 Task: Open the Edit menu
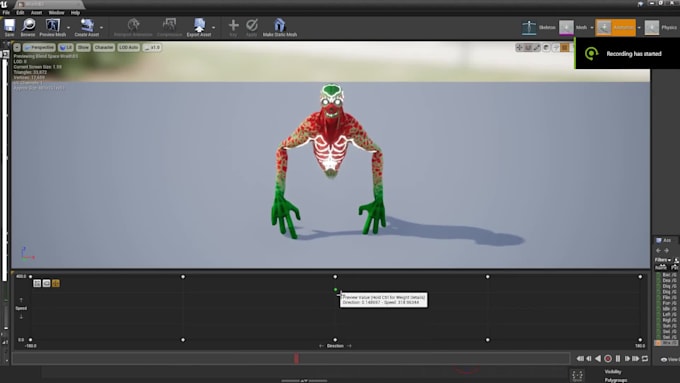pos(20,13)
